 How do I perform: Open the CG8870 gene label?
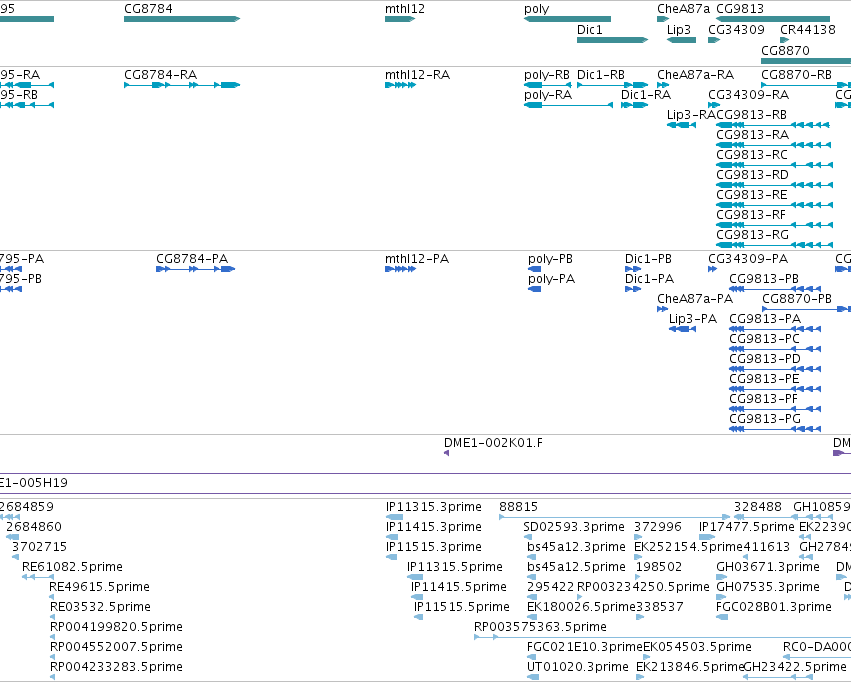pos(785,50)
